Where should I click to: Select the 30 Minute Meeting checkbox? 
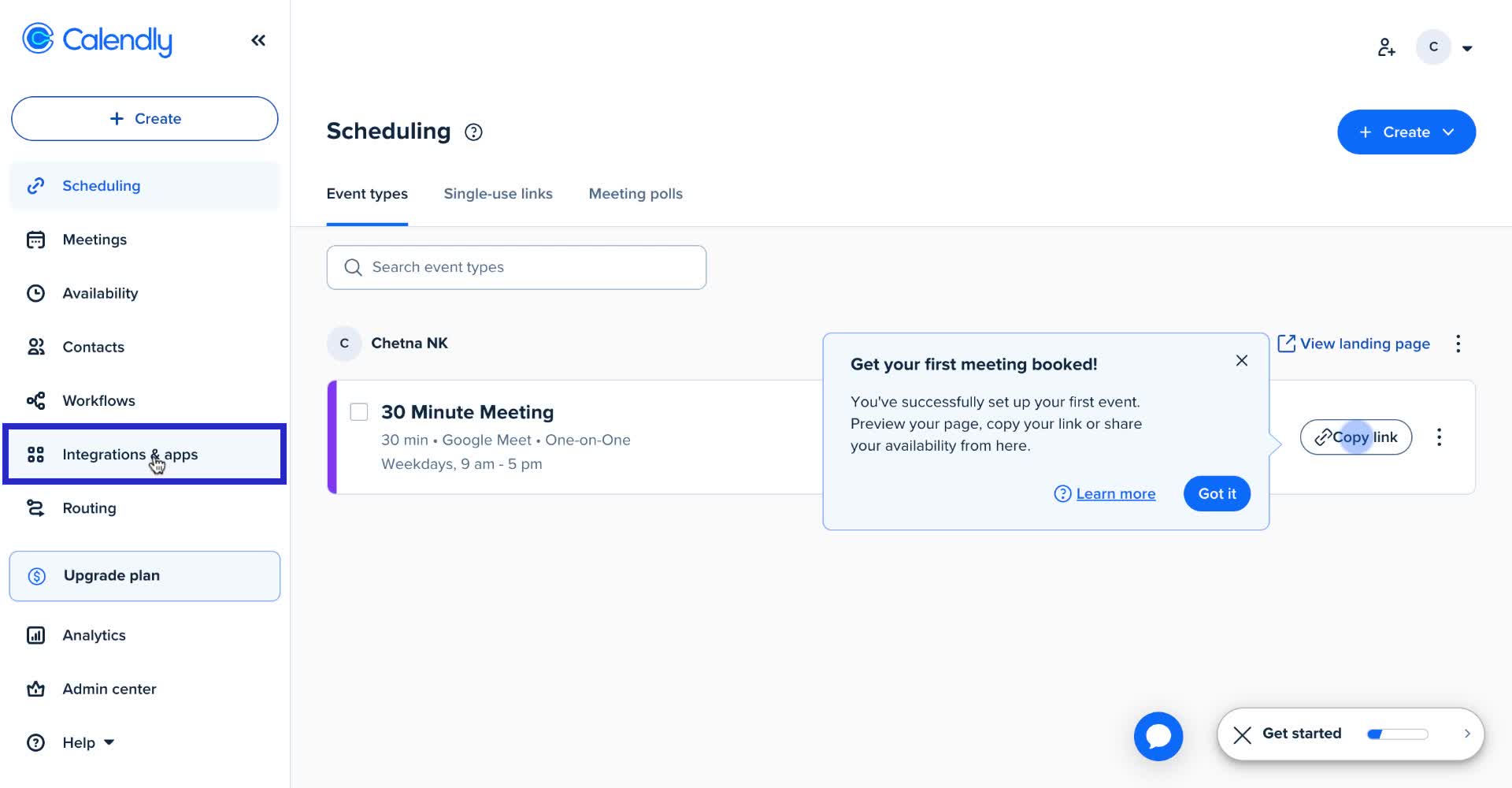pos(359,412)
